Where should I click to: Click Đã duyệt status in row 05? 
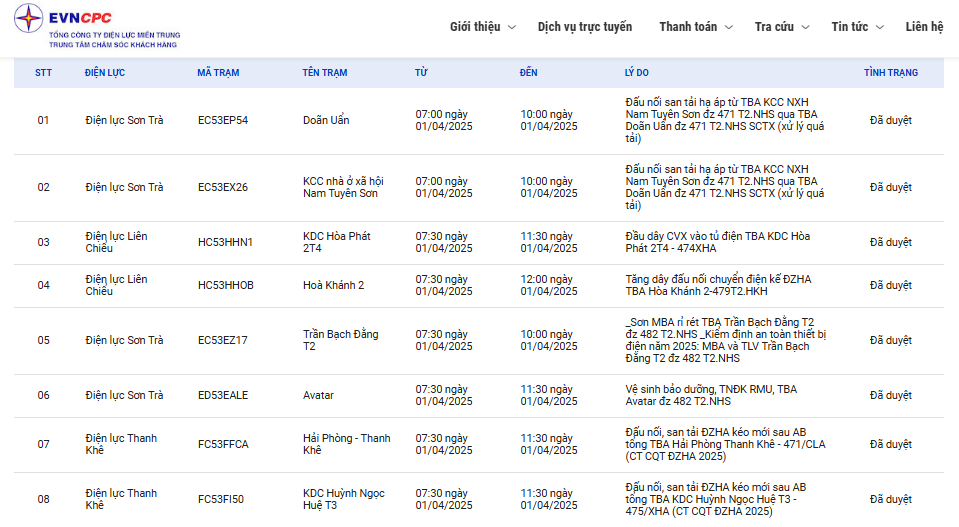(x=890, y=340)
